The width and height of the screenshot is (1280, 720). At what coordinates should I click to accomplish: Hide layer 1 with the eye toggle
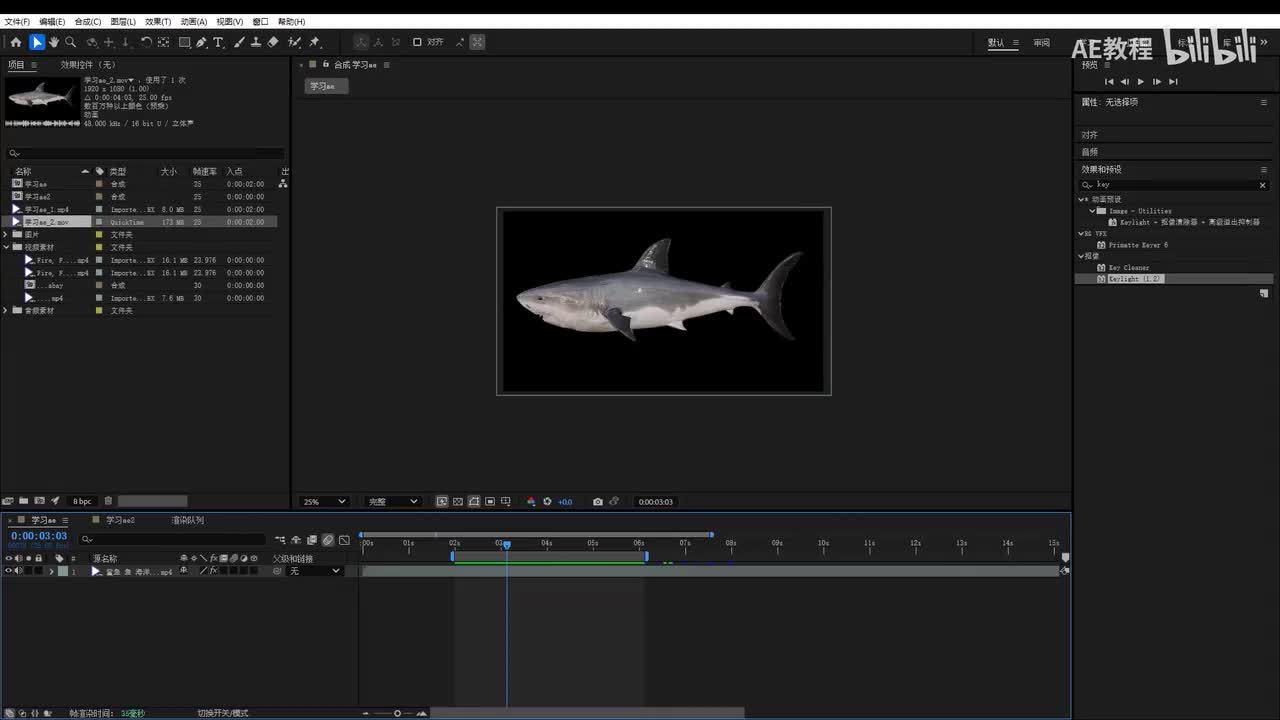[9, 571]
